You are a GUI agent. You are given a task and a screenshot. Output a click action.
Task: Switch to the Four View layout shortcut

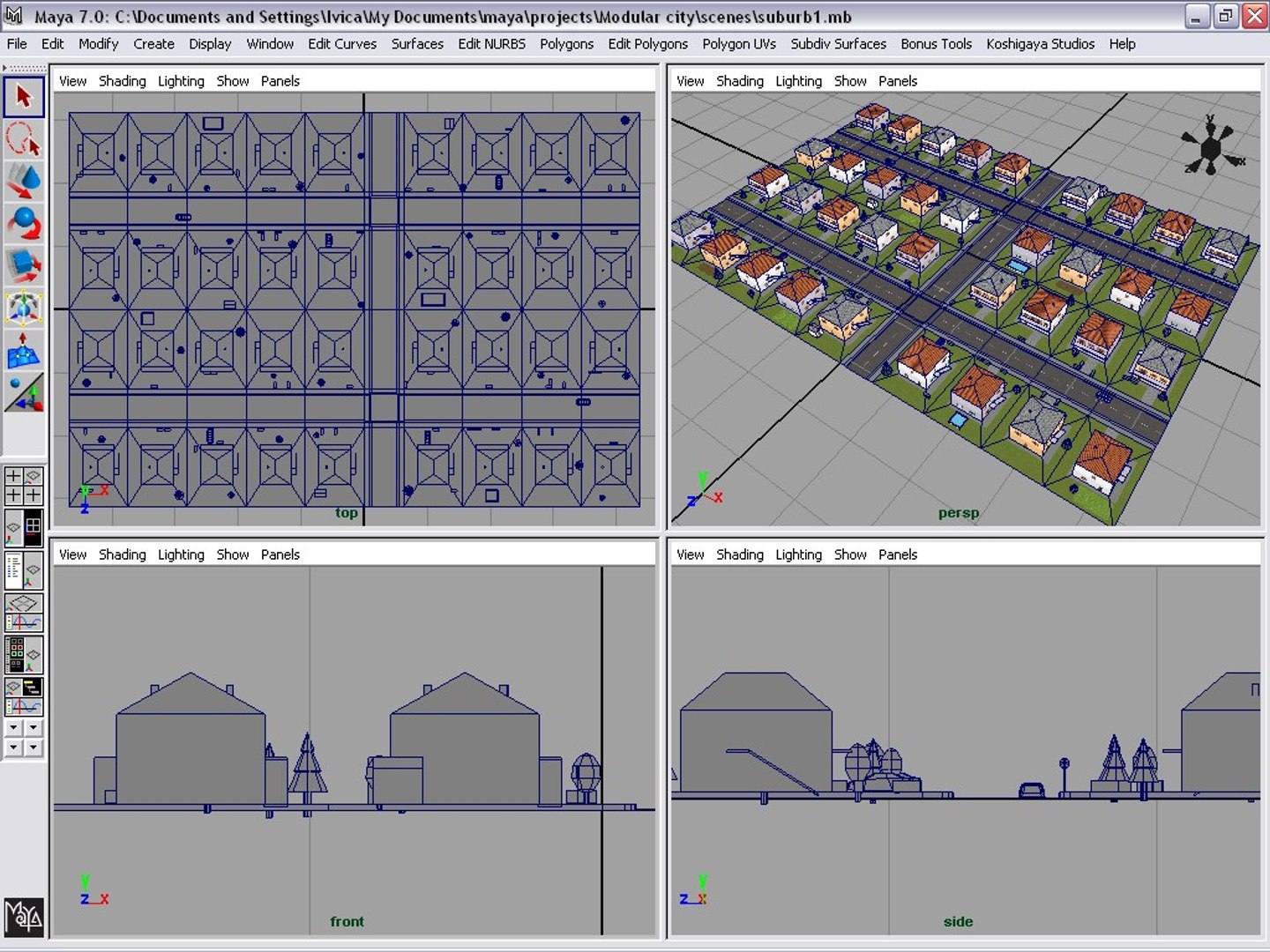[x=24, y=486]
